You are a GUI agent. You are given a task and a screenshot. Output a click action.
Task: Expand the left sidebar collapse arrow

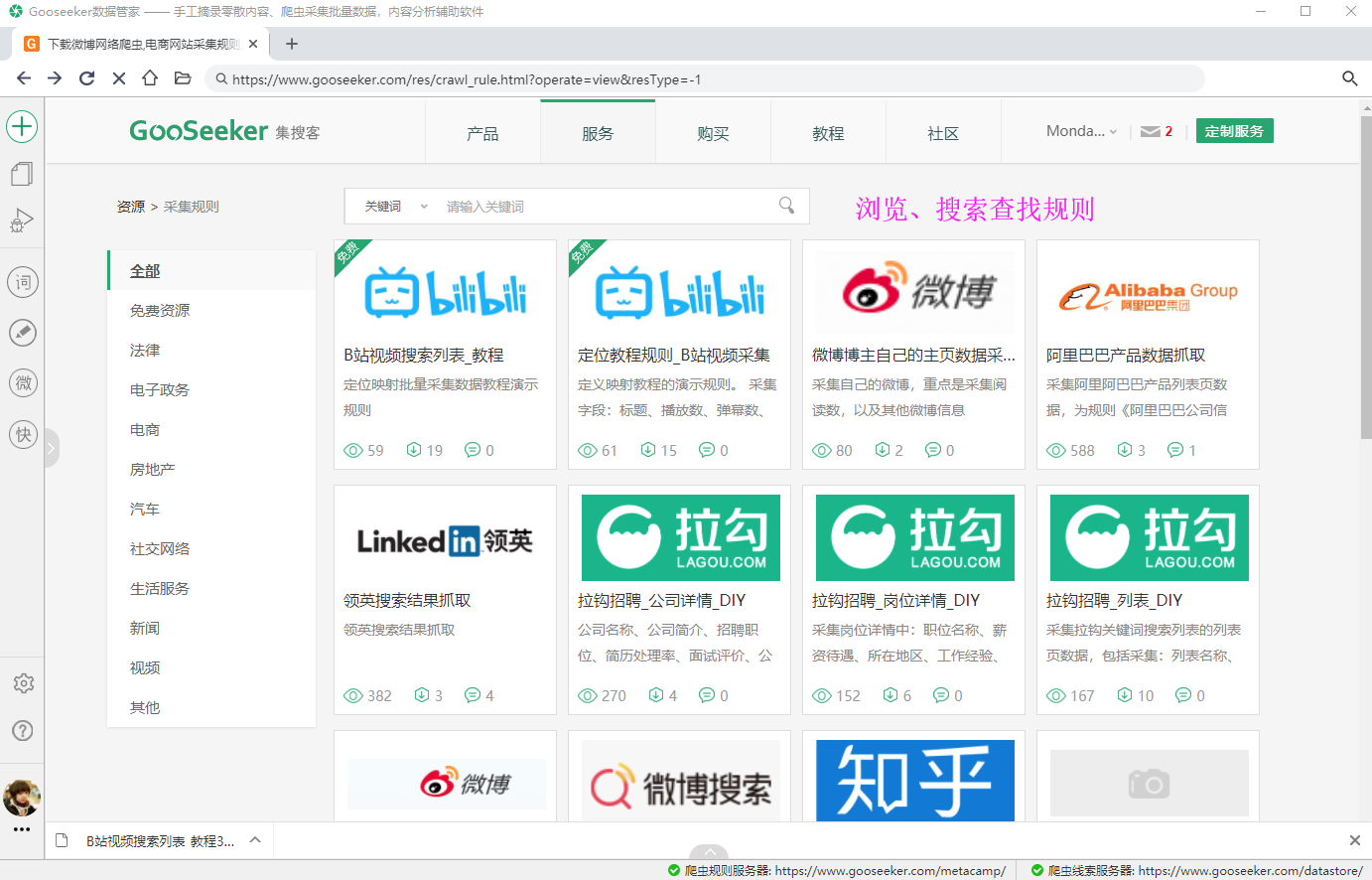(x=52, y=448)
